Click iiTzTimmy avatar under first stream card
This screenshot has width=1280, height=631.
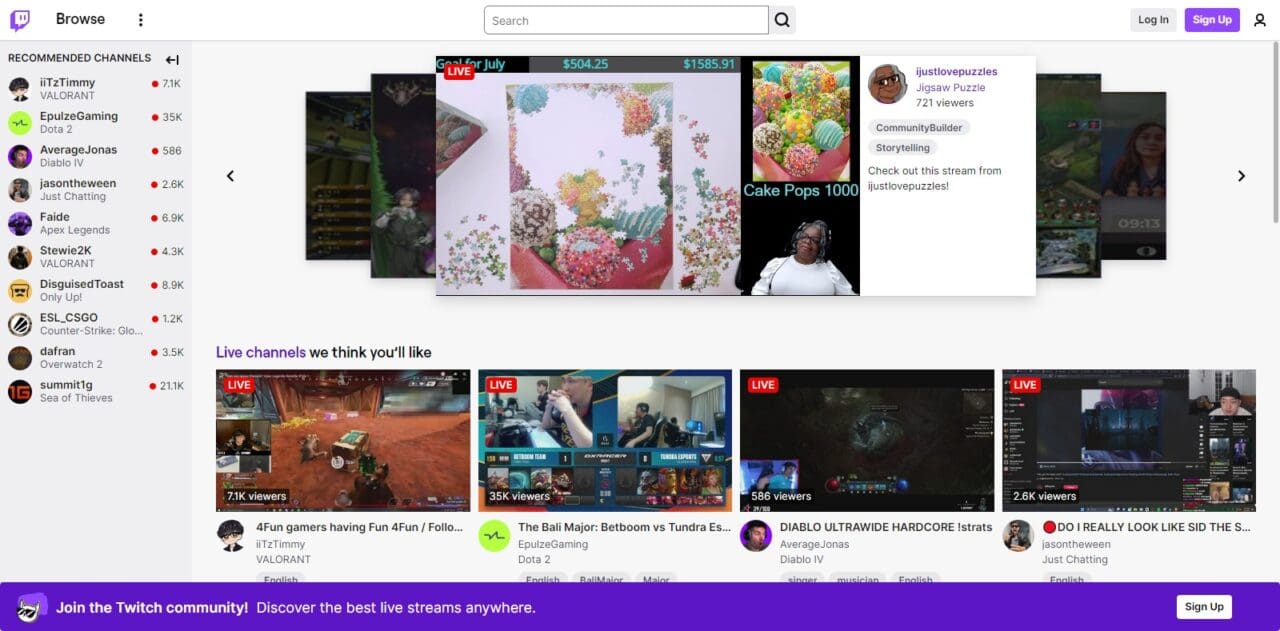232,535
